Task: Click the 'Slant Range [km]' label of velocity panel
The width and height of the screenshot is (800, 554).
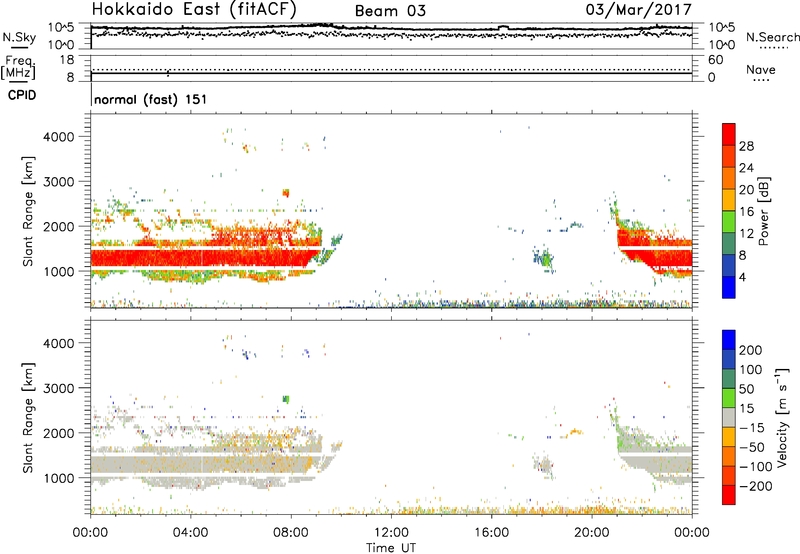Action: point(28,418)
